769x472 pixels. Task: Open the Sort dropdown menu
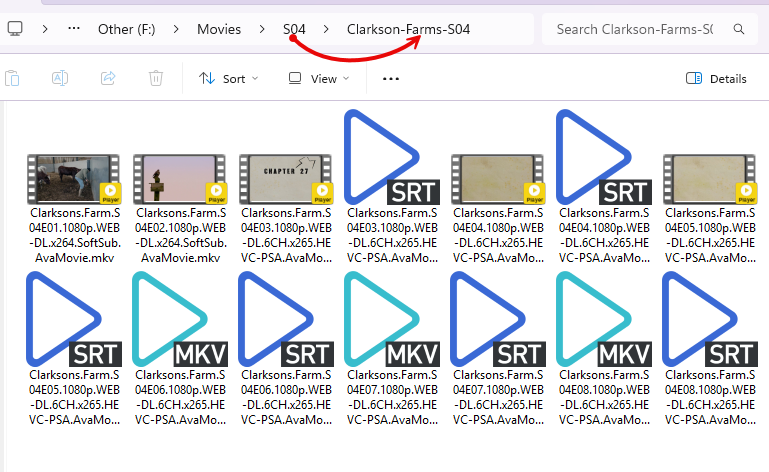pyautogui.click(x=228, y=78)
